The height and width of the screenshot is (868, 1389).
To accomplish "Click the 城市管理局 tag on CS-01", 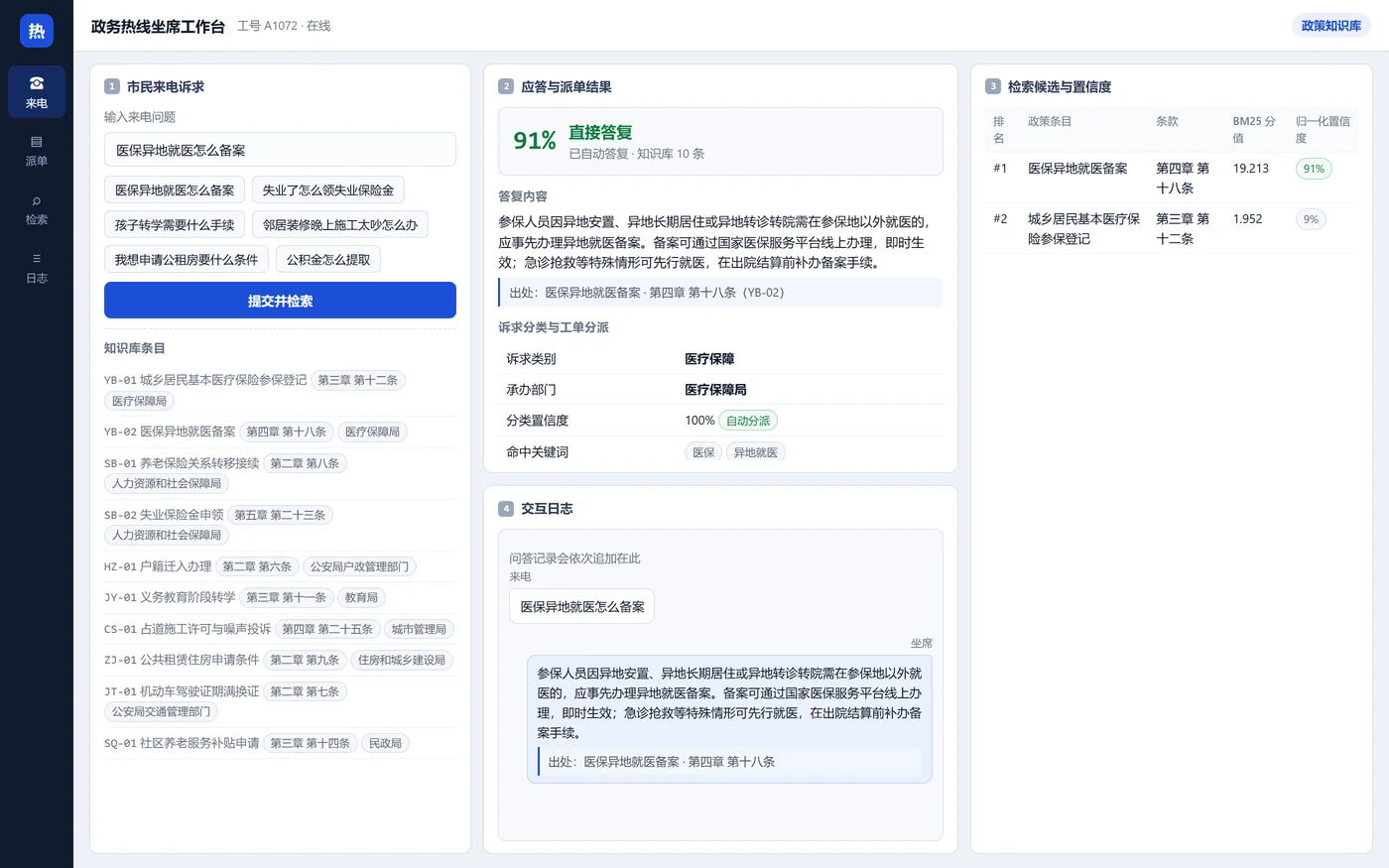I will [419, 629].
